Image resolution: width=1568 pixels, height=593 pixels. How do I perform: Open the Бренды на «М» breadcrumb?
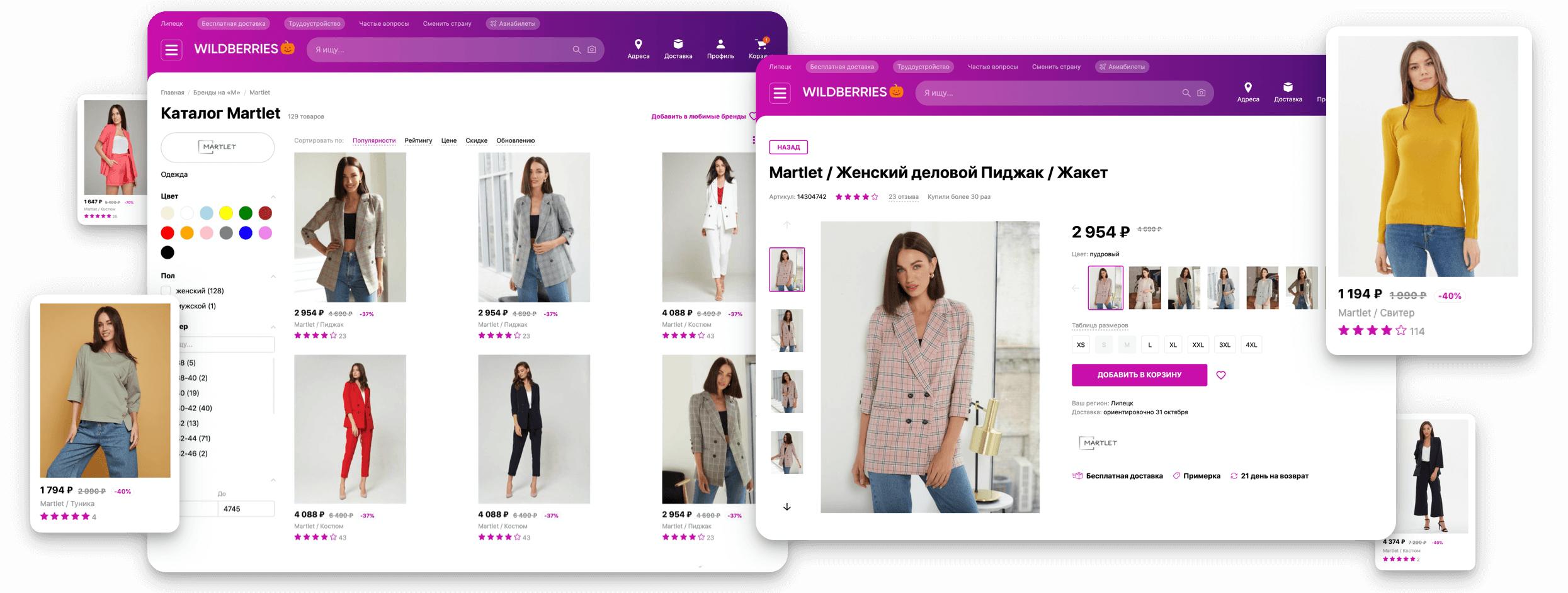click(217, 93)
